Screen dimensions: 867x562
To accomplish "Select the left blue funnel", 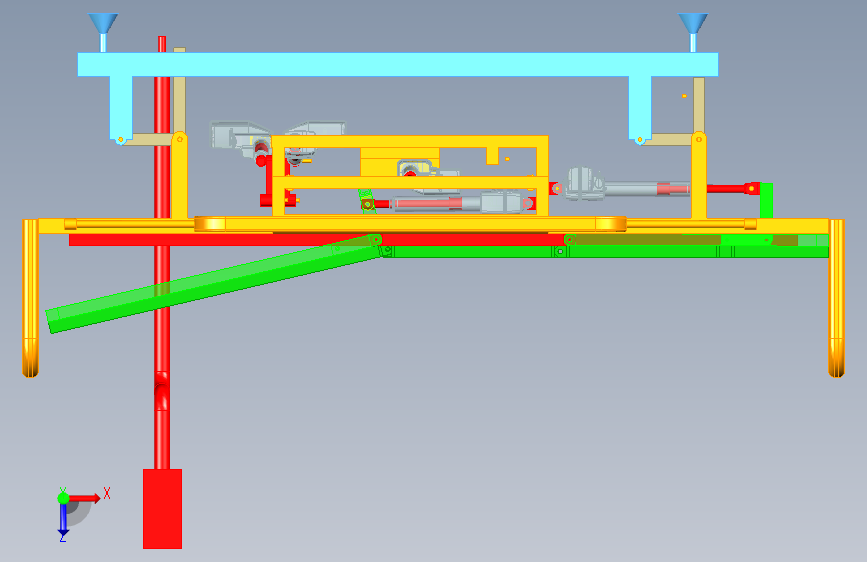I will (103, 24).
